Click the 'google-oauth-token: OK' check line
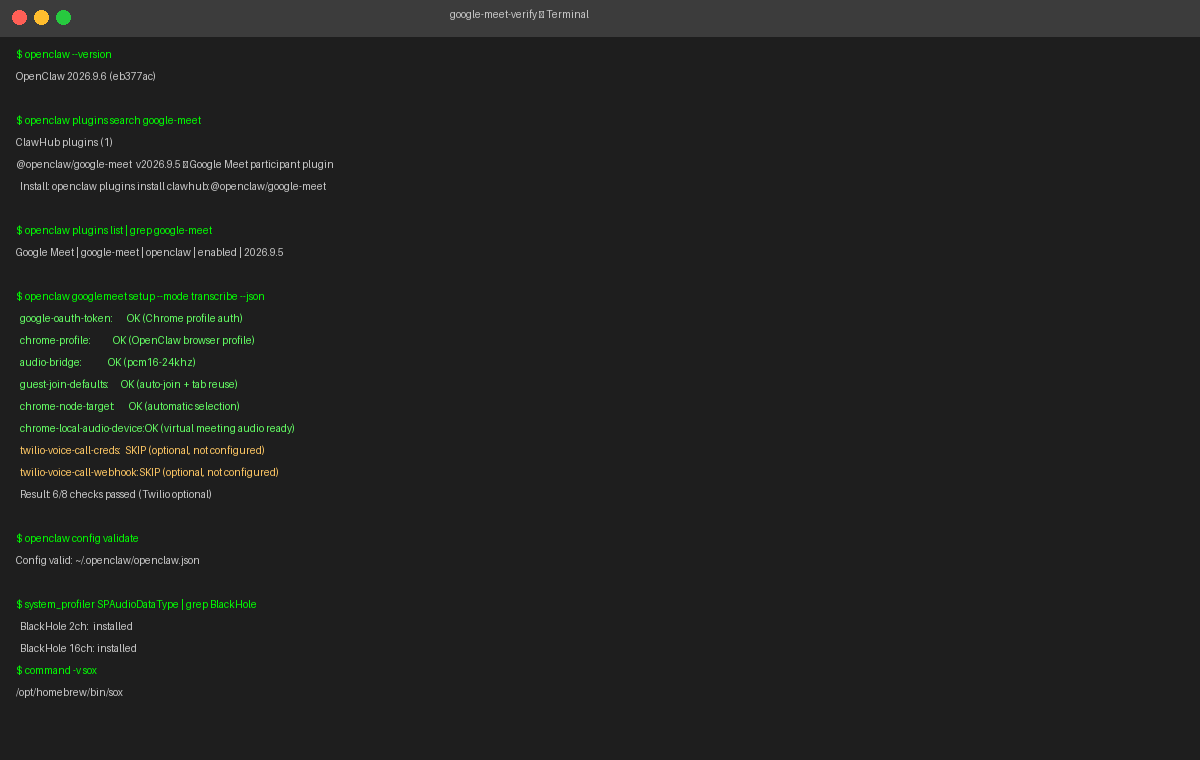The height and width of the screenshot is (760, 1200). (131, 318)
